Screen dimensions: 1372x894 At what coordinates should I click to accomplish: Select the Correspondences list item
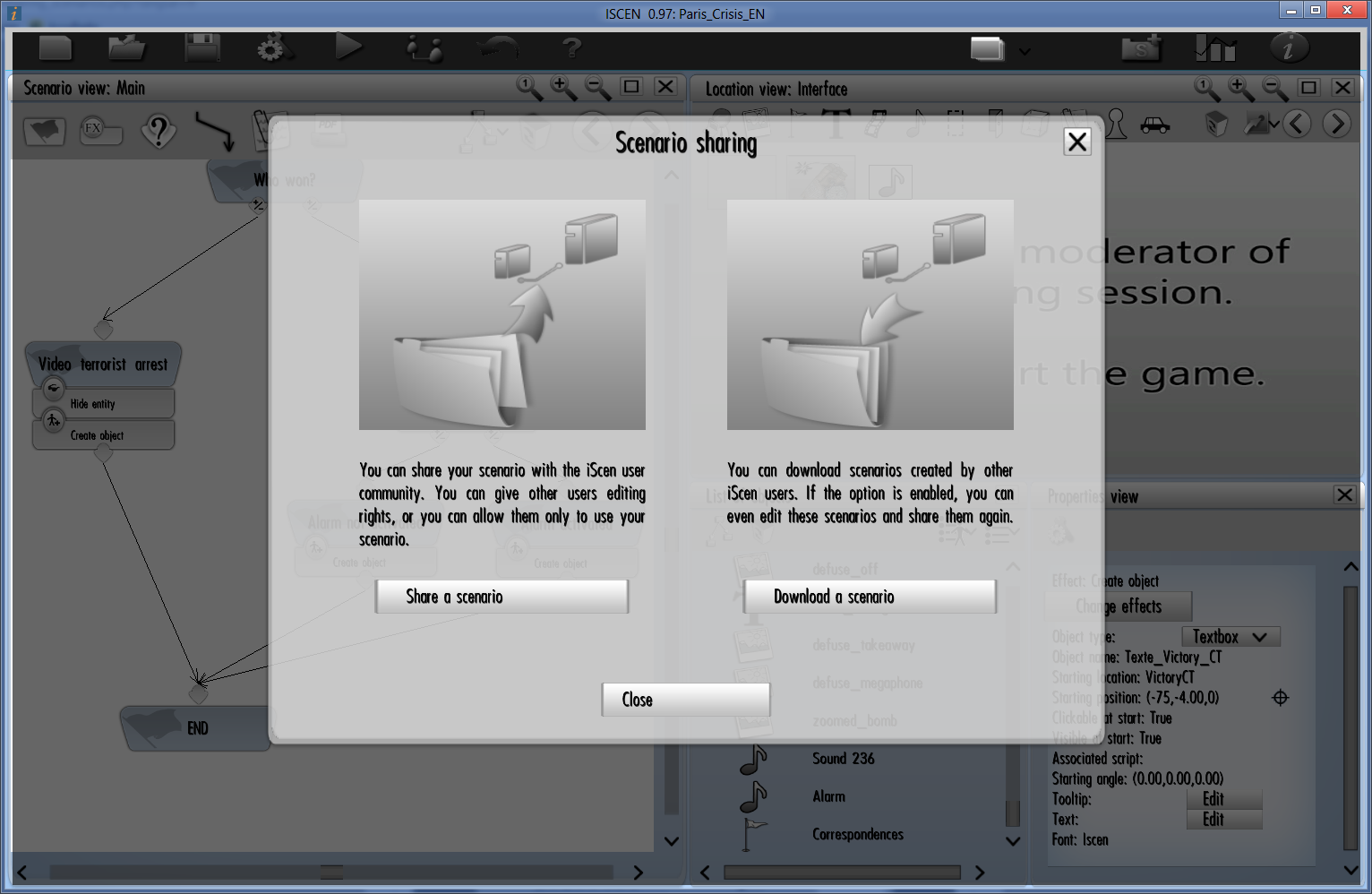coord(857,834)
